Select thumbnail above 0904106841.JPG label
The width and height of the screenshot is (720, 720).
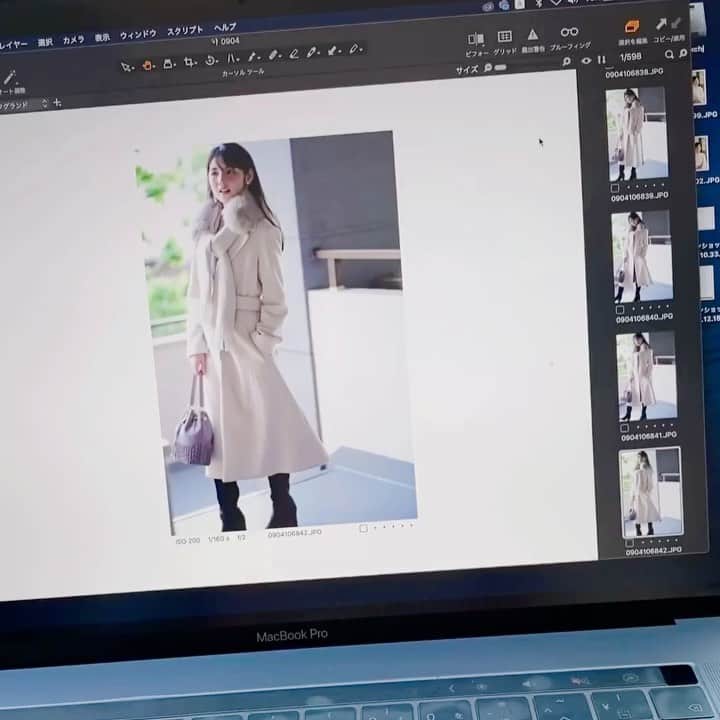(x=647, y=377)
